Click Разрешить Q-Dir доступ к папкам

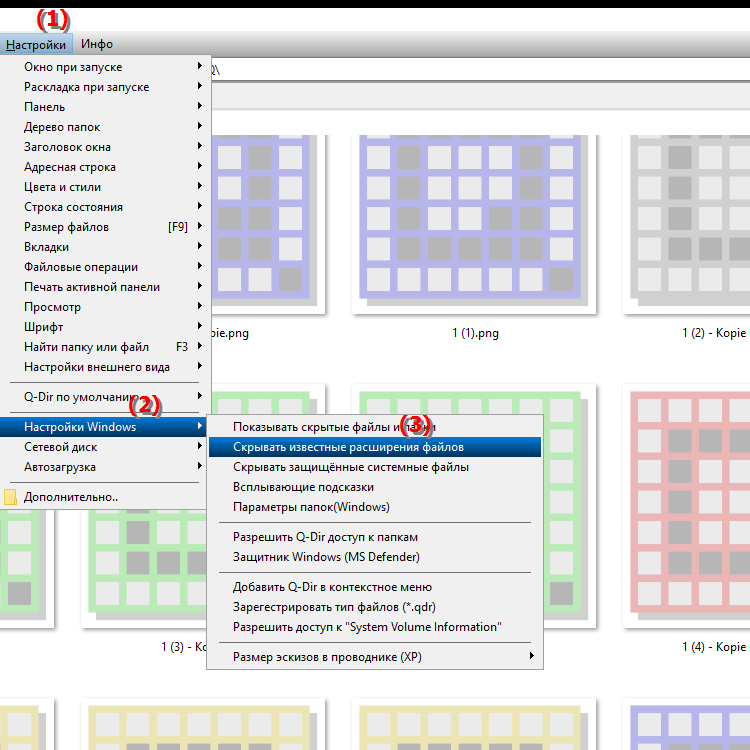tap(375, 537)
